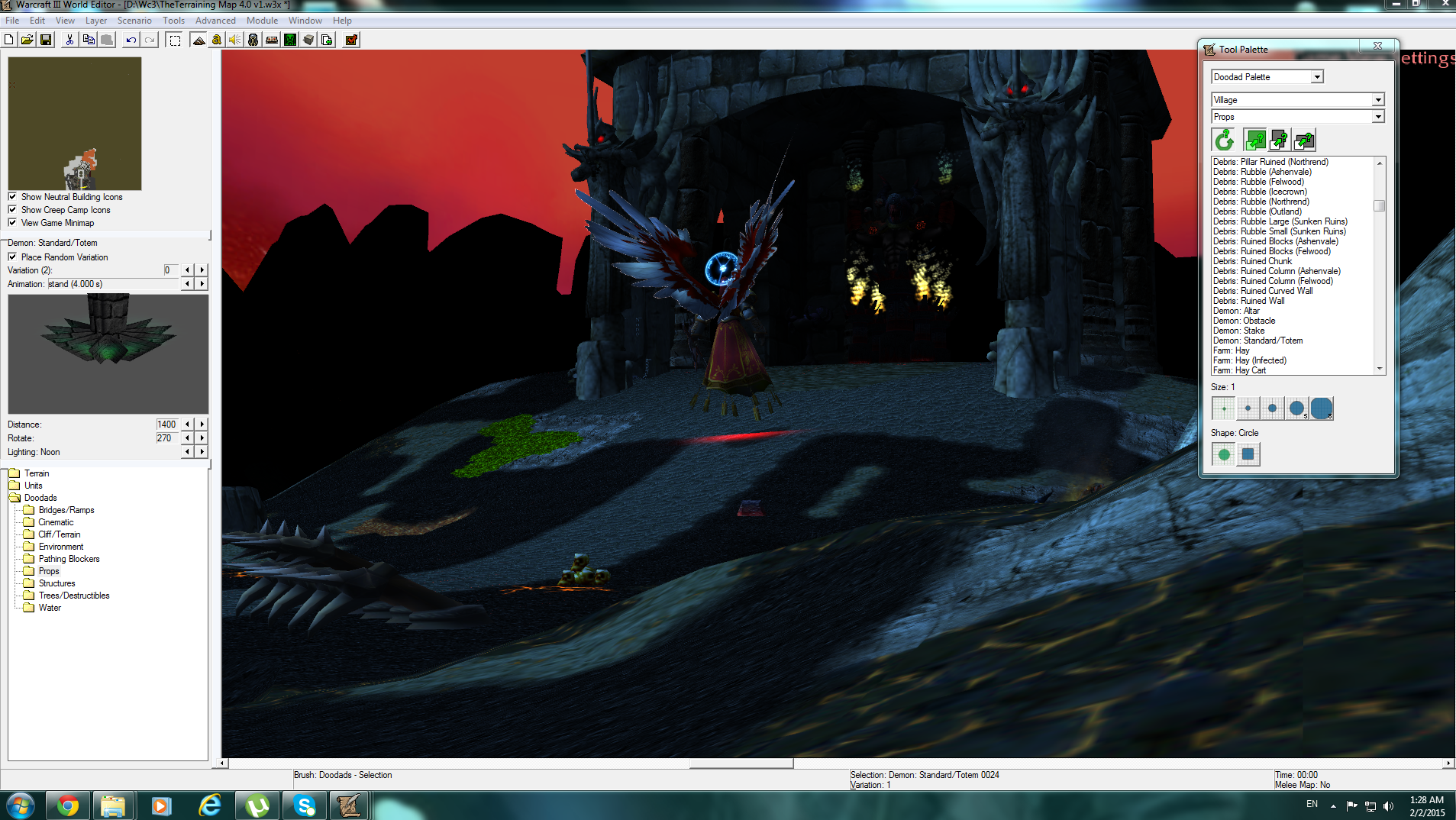Open the Campaign Editor module
The width and height of the screenshot is (1456, 820).
272,40
